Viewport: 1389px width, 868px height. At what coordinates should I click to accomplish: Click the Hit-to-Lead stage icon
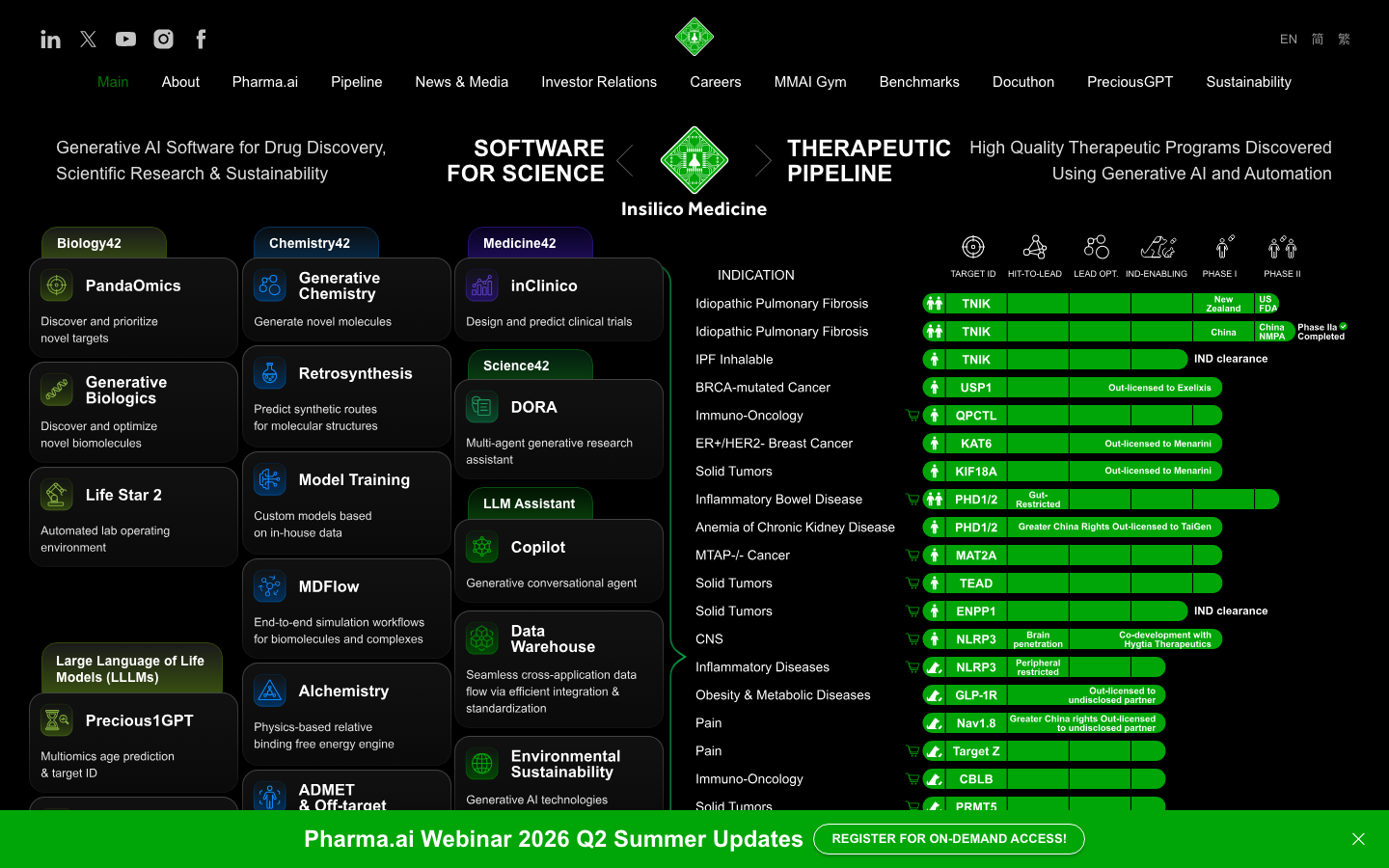point(1035,247)
